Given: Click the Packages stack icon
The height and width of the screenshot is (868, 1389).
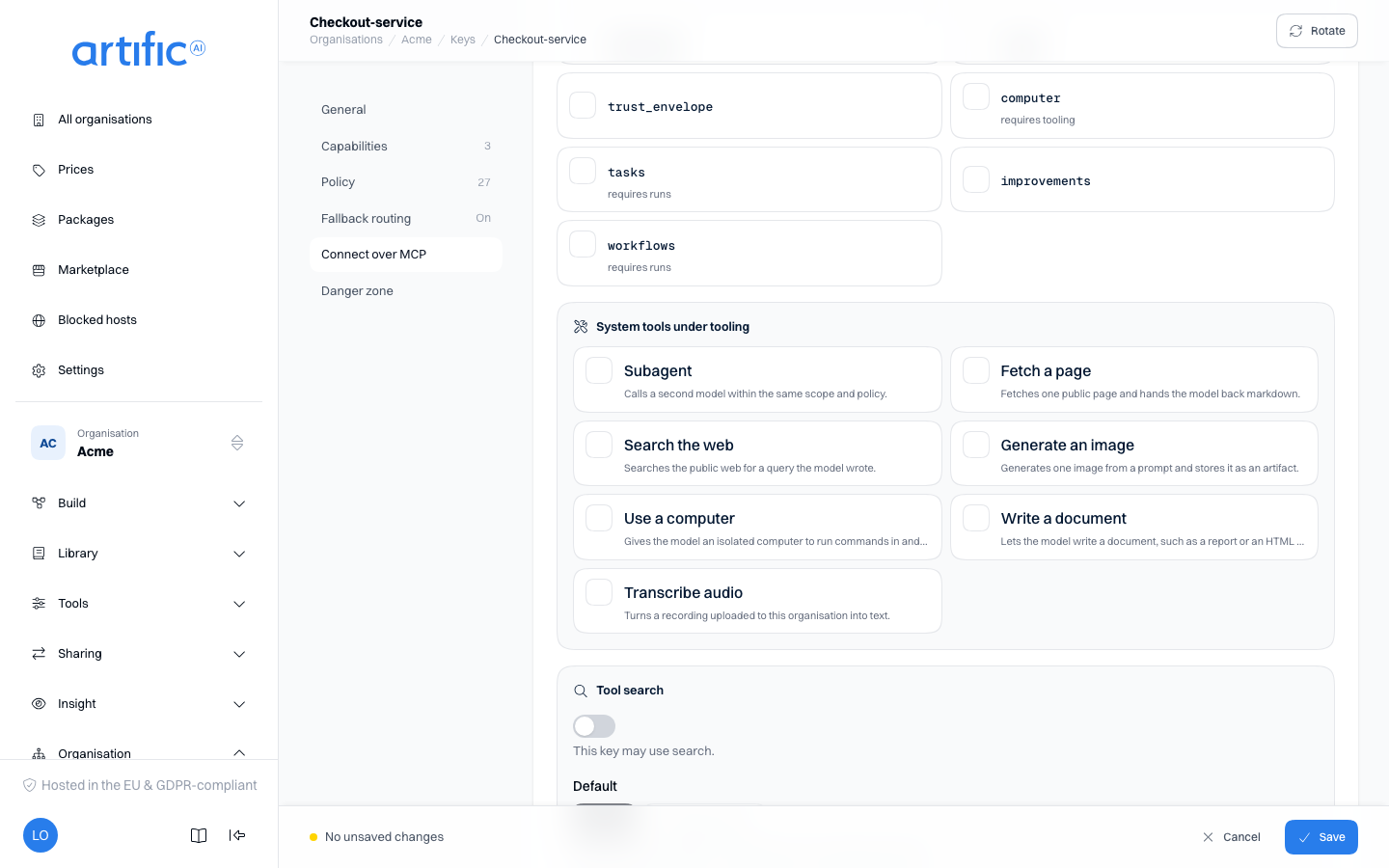Looking at the screenshot, I should coord(39,220).
